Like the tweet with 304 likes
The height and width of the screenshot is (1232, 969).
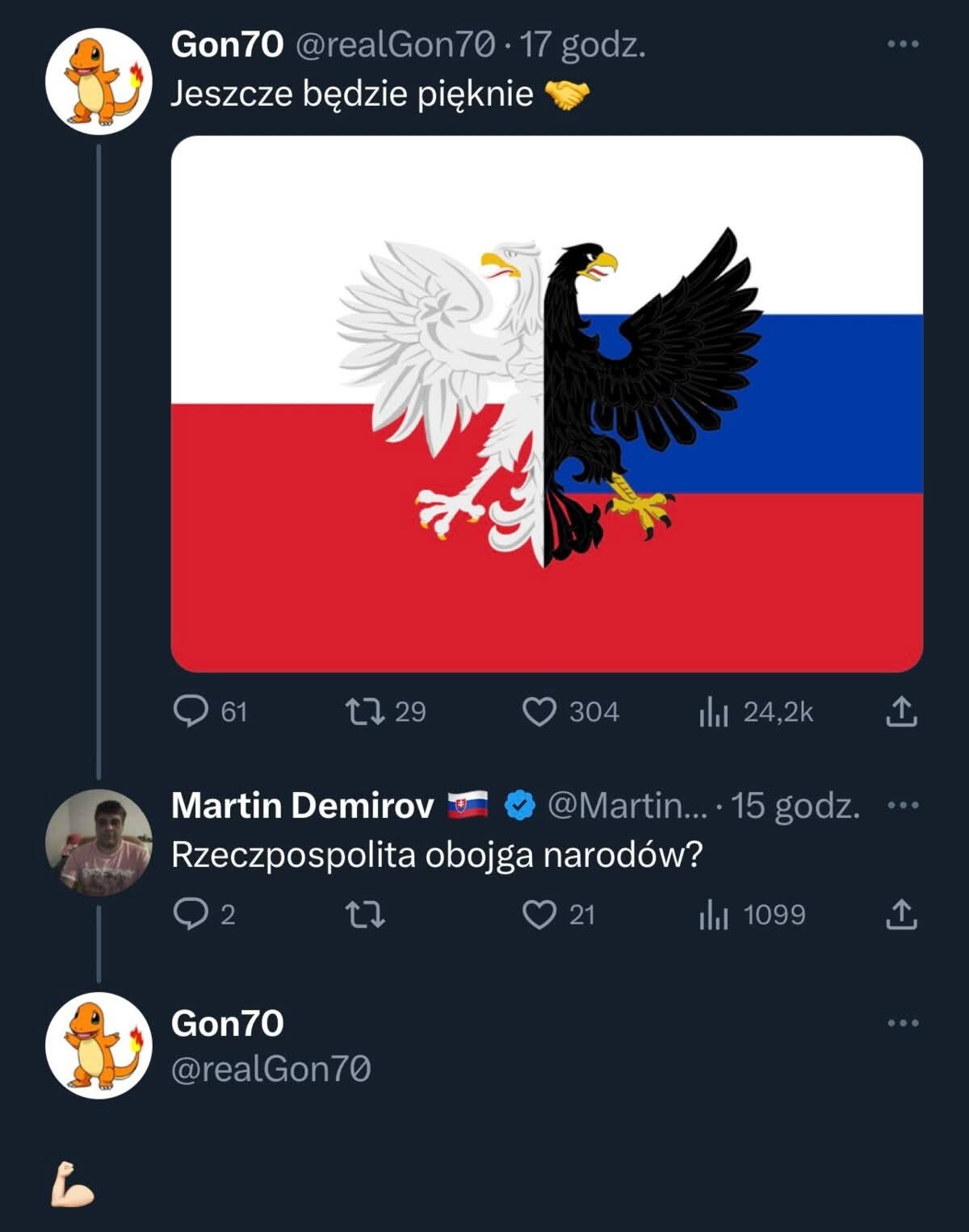tap(539, 711)
